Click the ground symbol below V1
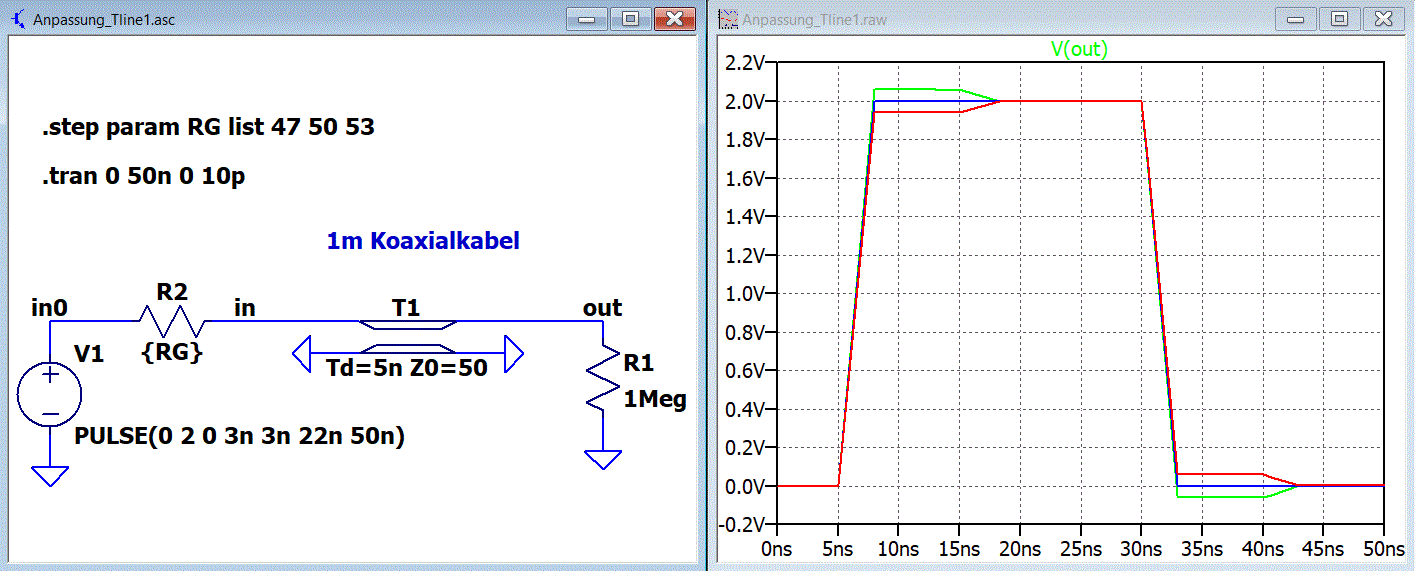 point(49,475)
